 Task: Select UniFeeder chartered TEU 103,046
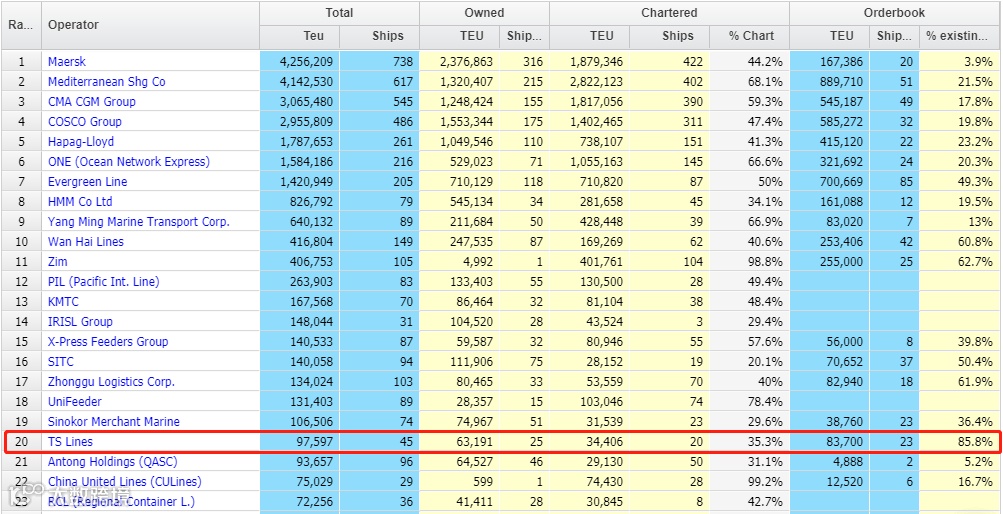pos(589,401)
